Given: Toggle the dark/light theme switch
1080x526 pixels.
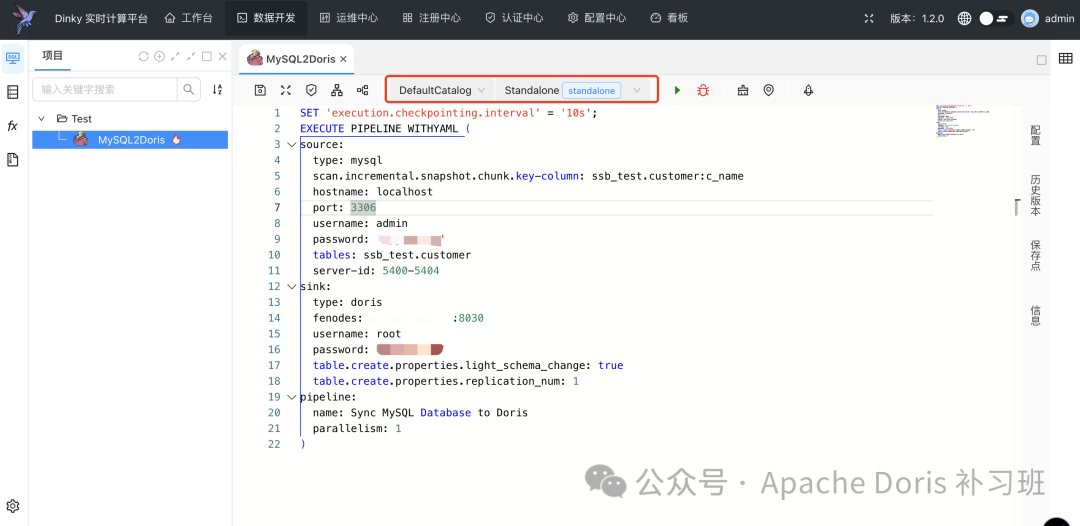Looking at the screenshot, I should coord(994,19).
